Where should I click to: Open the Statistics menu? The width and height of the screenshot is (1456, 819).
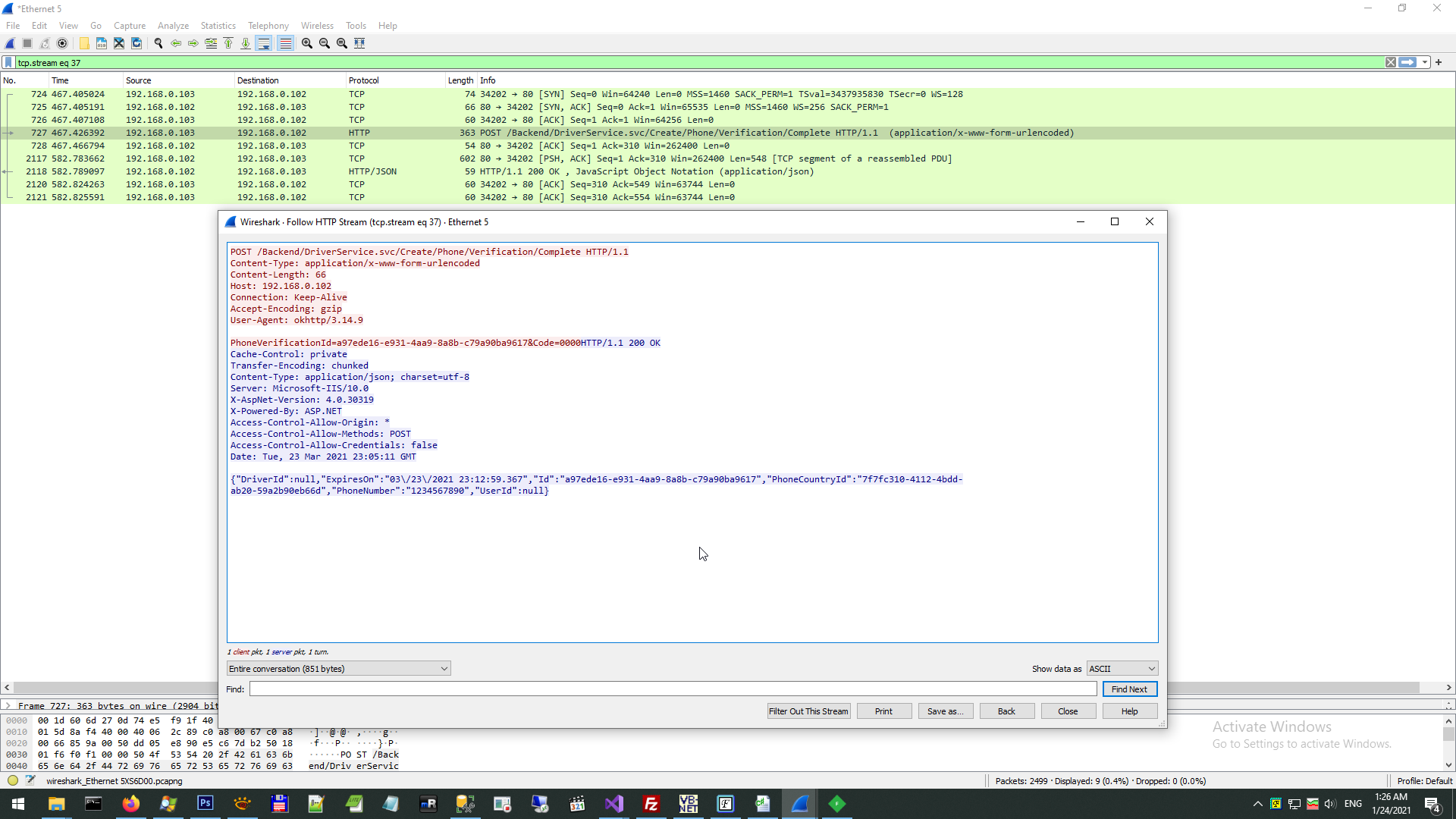pyautogui.click(x=218, y=26)
